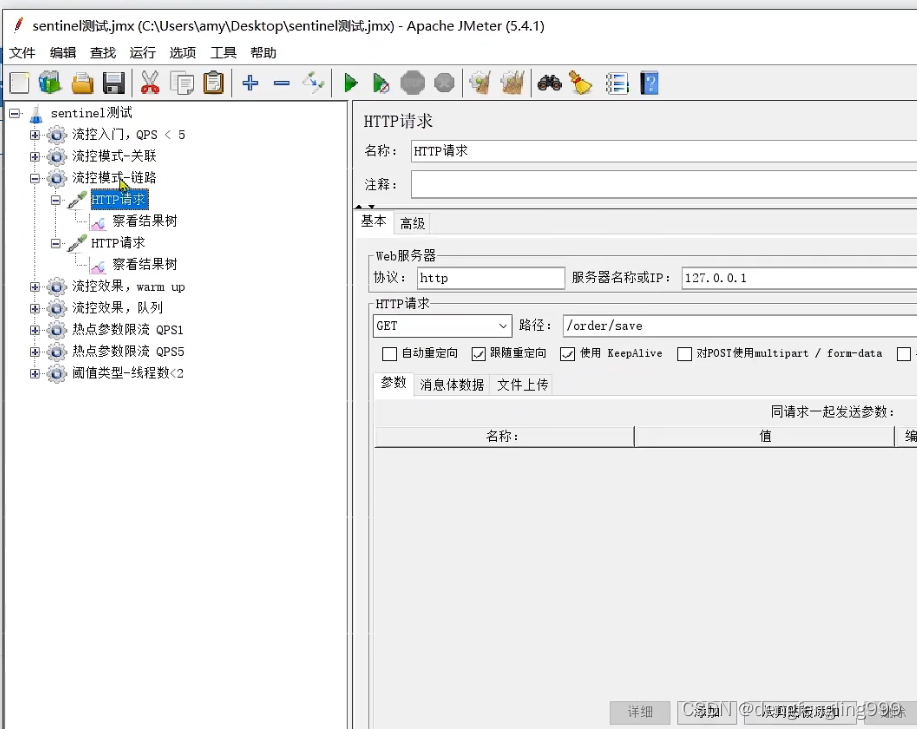Click the gray Shutdown icon
This screenshot has width=917, height=729.
[444, 83]
